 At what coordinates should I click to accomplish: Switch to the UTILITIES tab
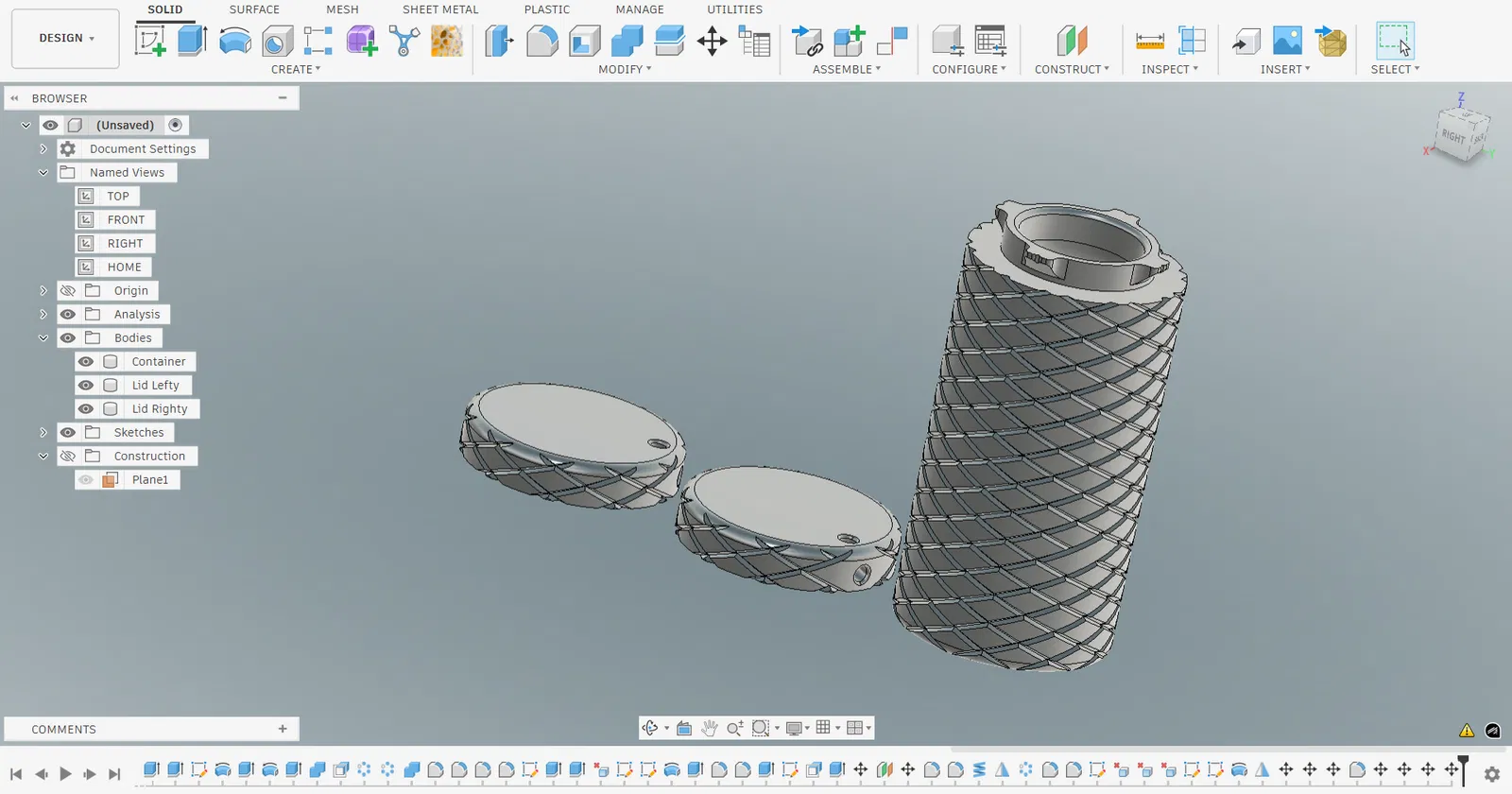click(x=734, y=9)
